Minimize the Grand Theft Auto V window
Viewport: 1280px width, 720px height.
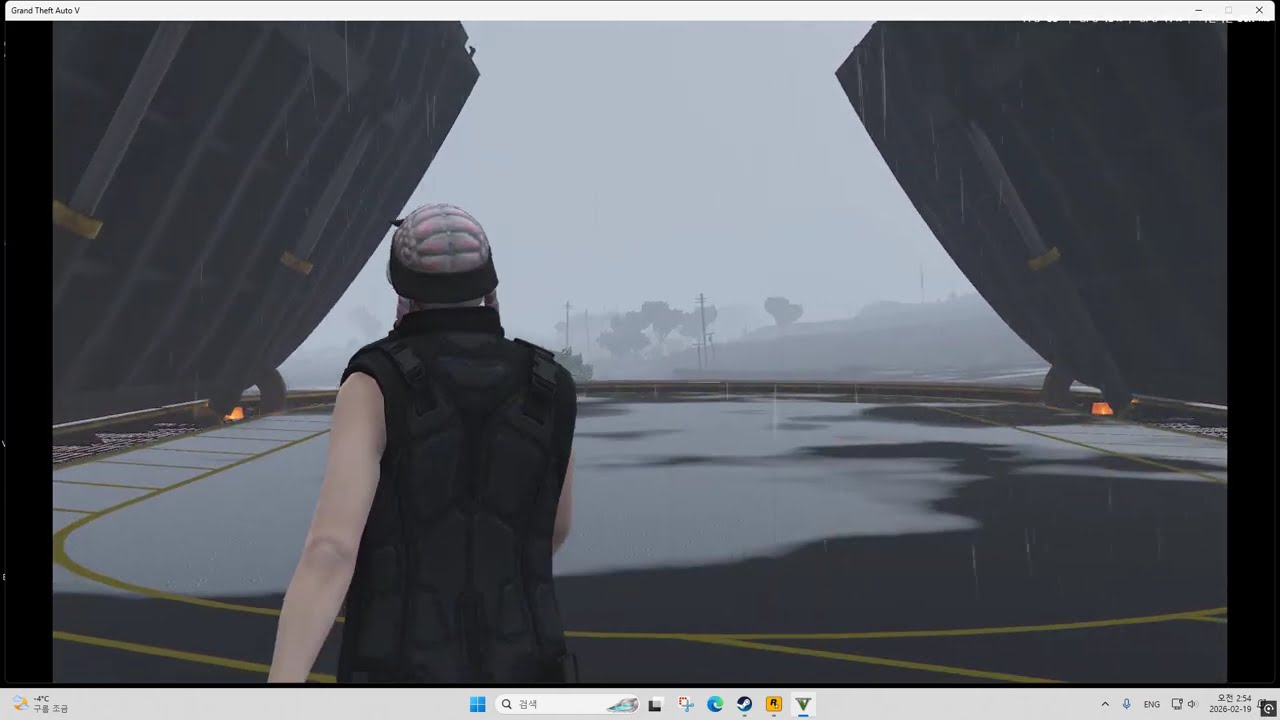coord(1198,10)
